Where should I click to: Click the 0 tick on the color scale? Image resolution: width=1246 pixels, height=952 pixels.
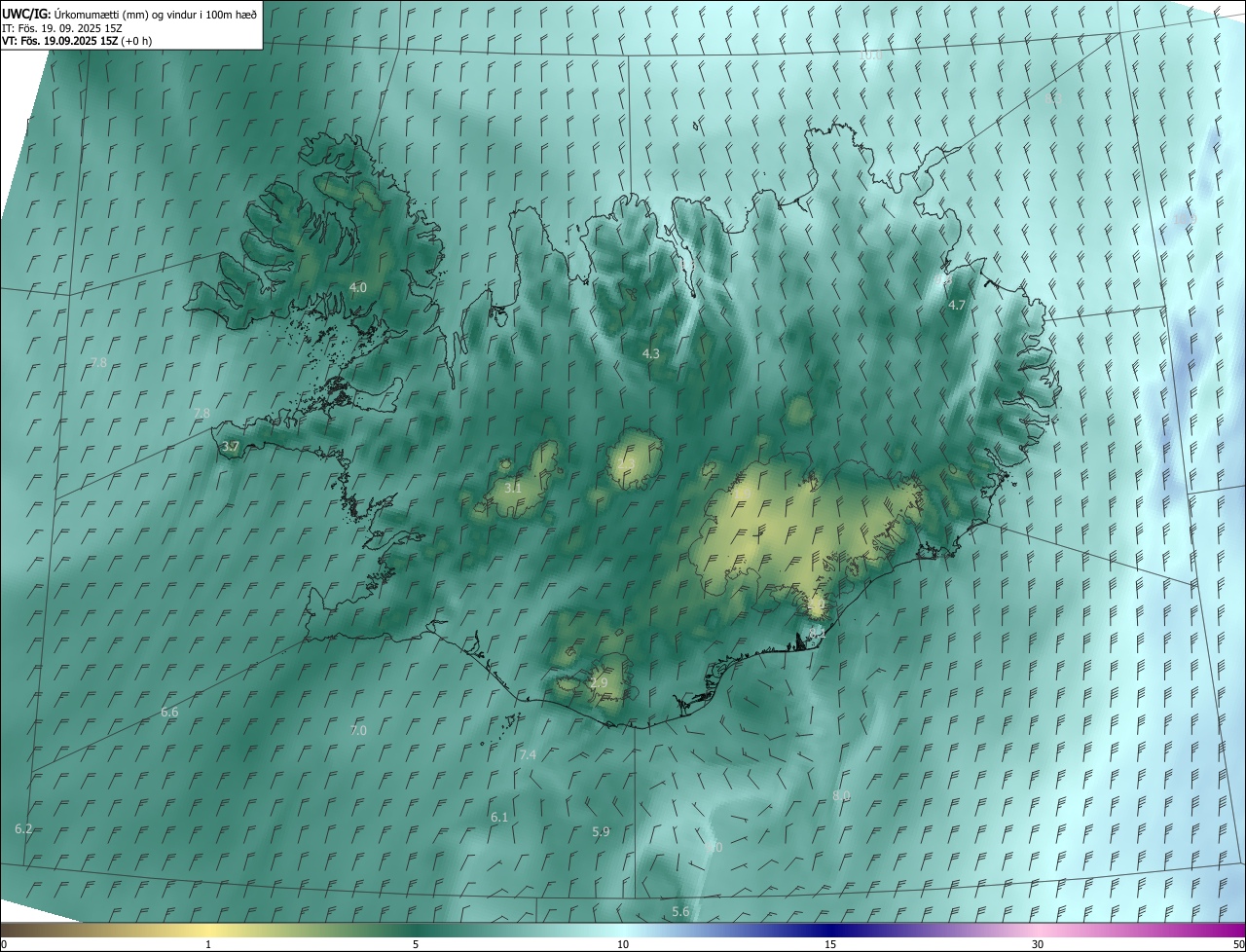(x=4, y=944)
